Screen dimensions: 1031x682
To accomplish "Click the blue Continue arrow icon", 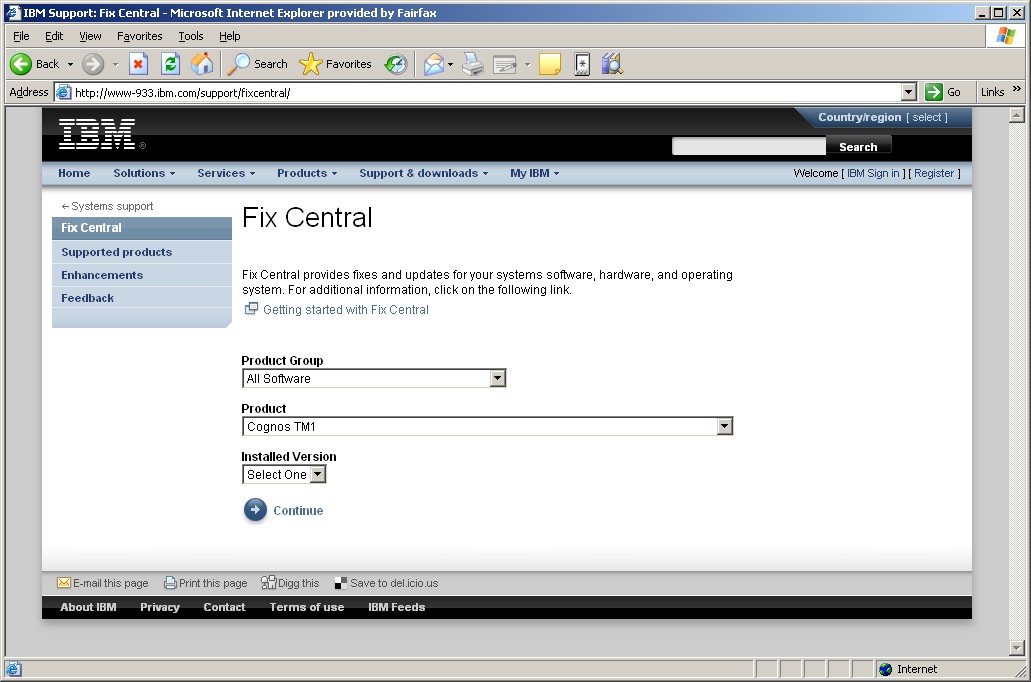I will [256, 510].
